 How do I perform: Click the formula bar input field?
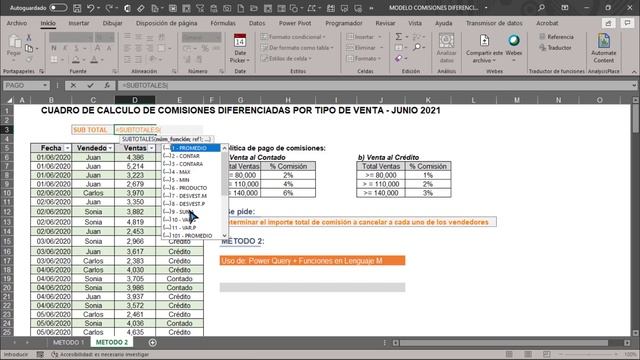point(376,85)
